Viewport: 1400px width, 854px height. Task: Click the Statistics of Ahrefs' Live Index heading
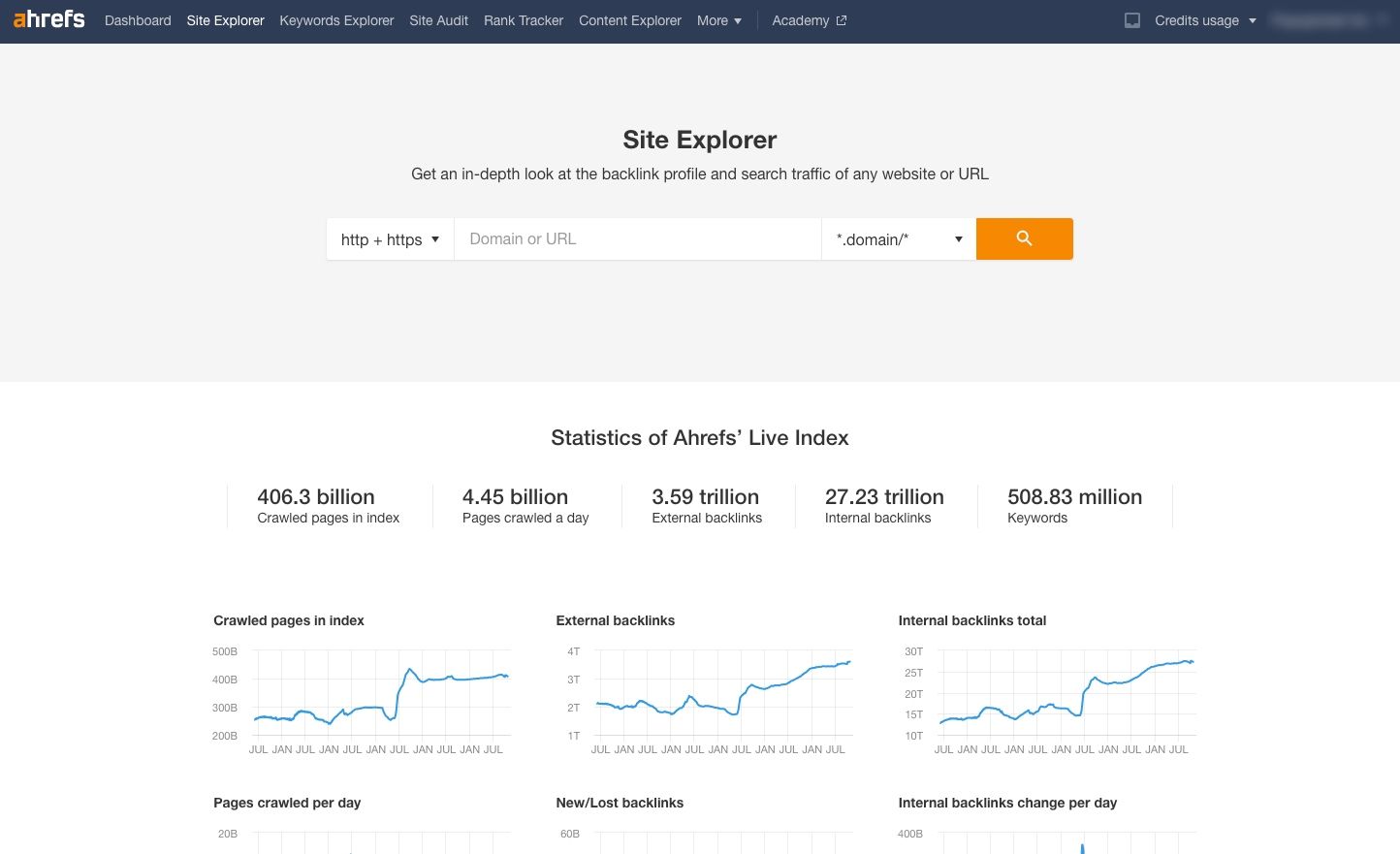(x=700, y=438)
